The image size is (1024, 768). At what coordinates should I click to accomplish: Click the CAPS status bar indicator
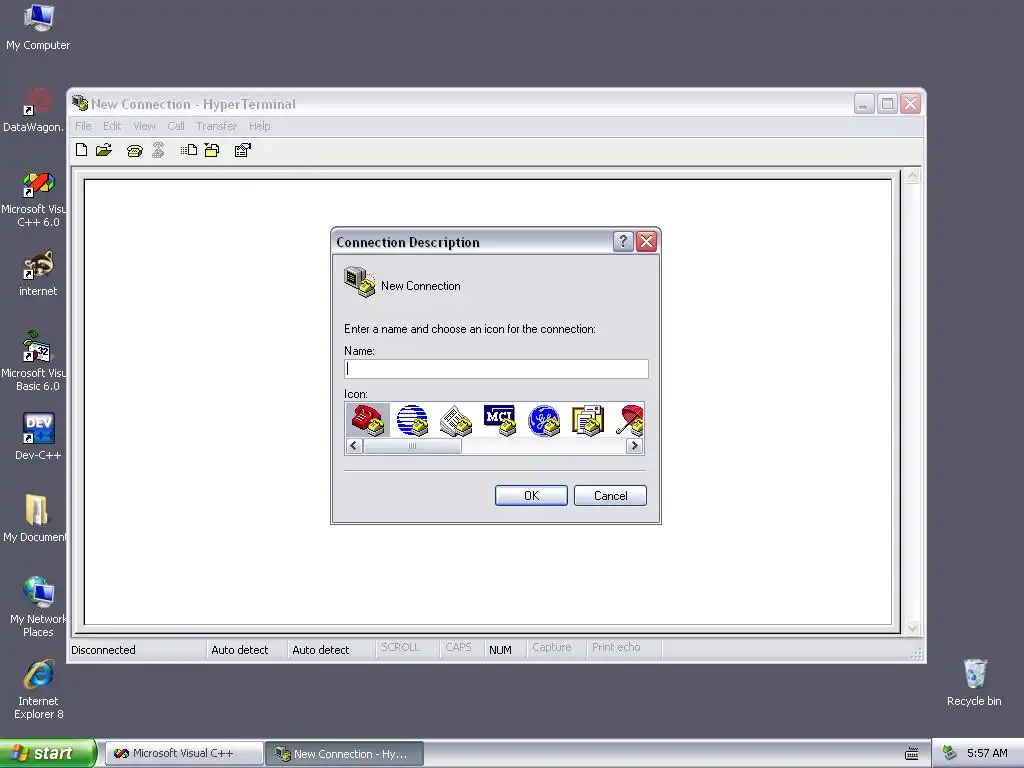click(458, 647)
